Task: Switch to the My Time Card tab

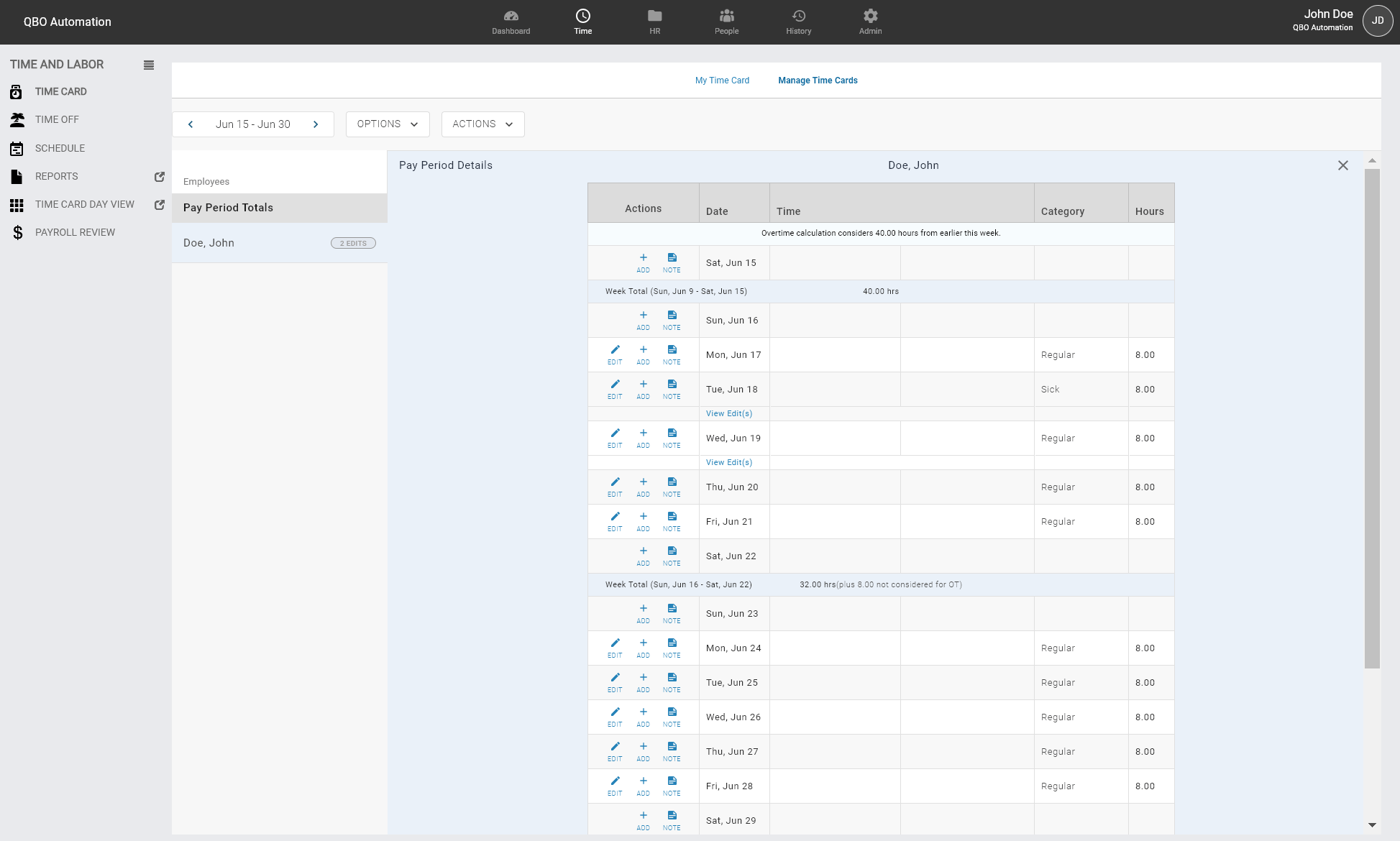Action: pos(722,81)
